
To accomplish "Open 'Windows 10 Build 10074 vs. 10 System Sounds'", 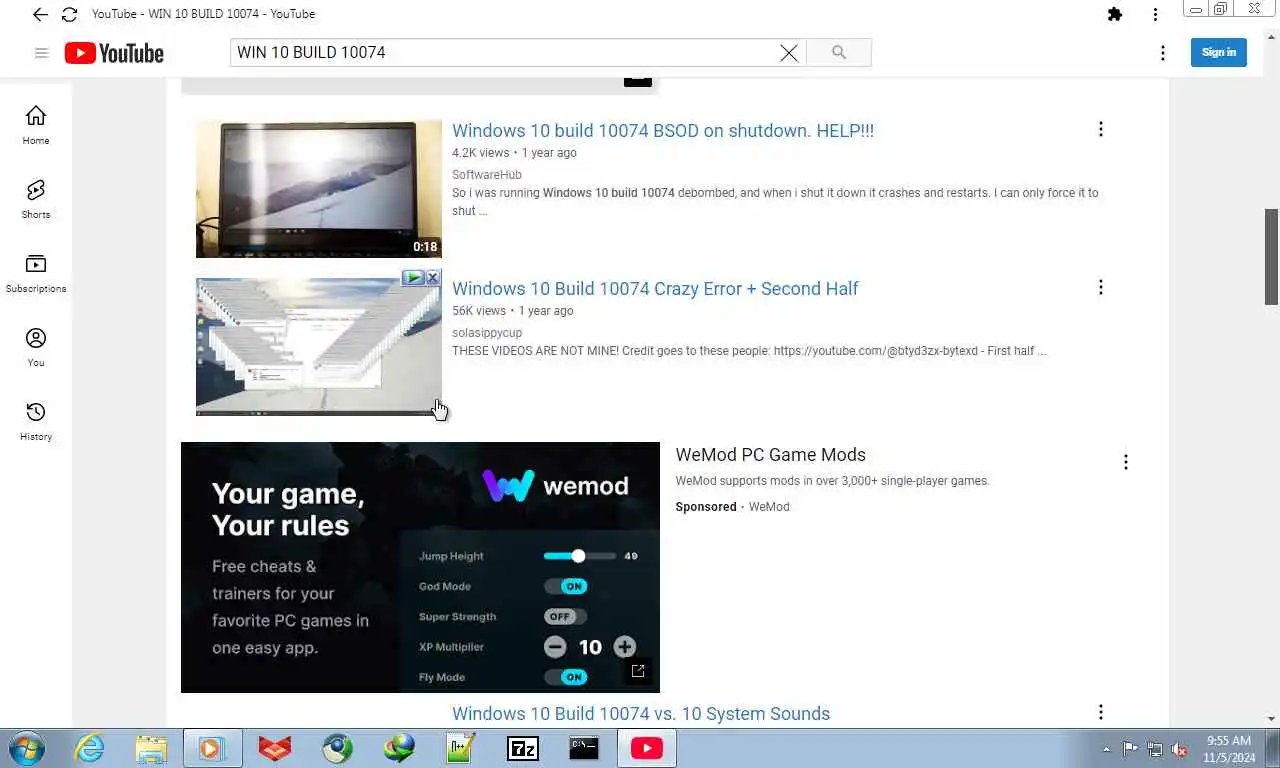I will click(641, 714).
